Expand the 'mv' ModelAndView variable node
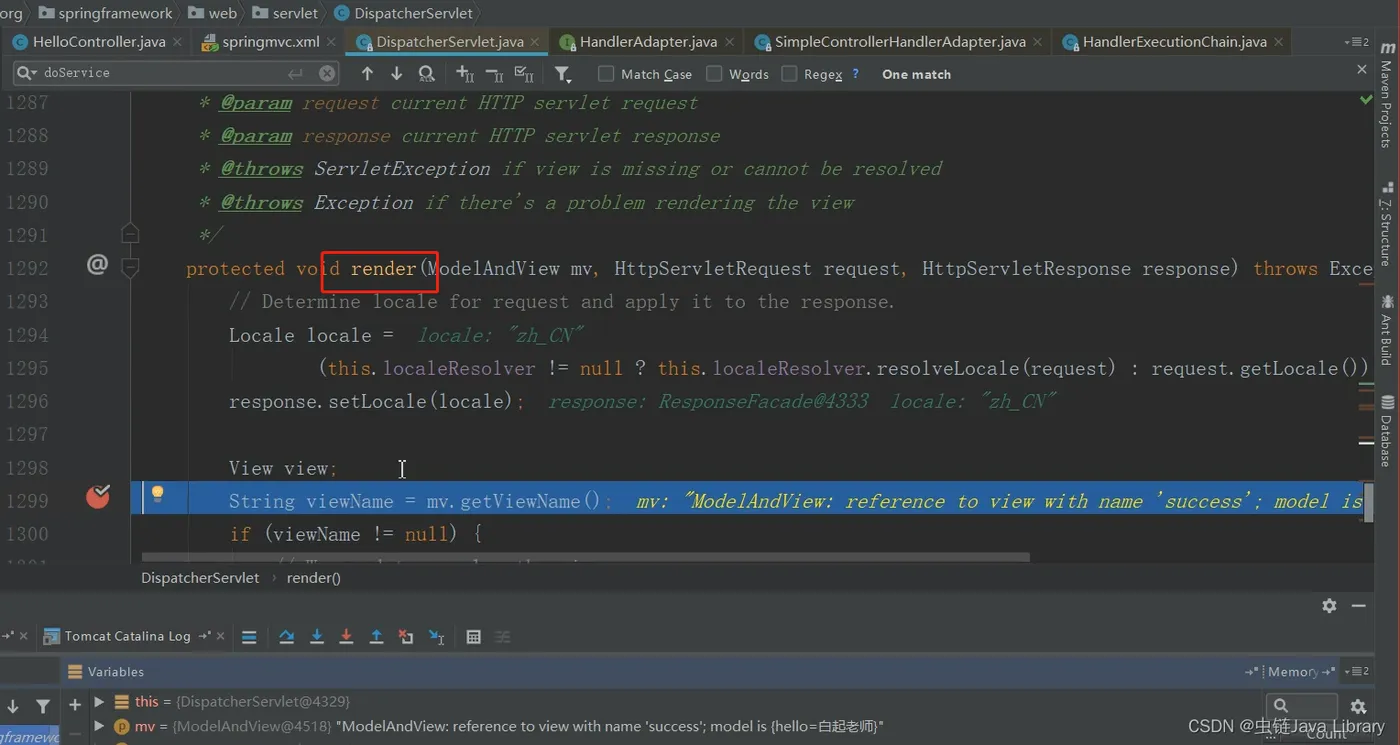This screenshot has width=1400, height=745. coord(99,726)
